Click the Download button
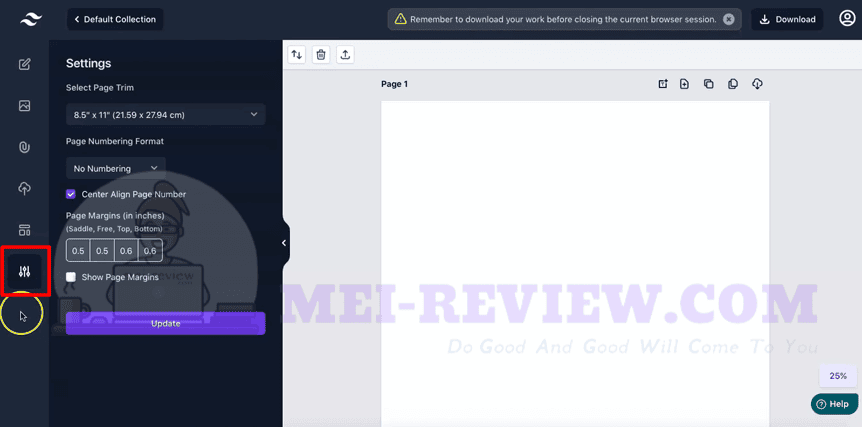The width and height of the screenshot is (862, 427). point(787,19)
